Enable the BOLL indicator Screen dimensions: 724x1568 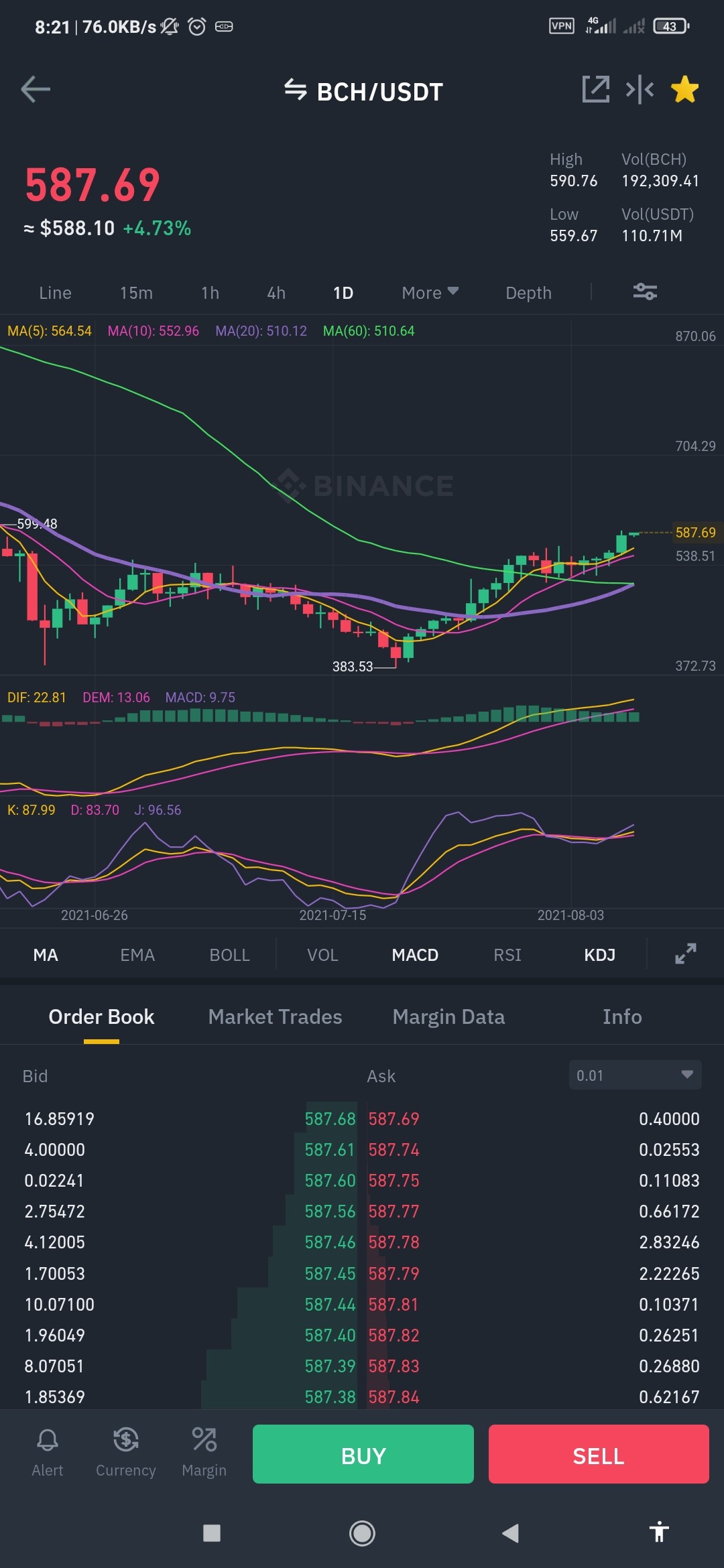click(229, 955)
